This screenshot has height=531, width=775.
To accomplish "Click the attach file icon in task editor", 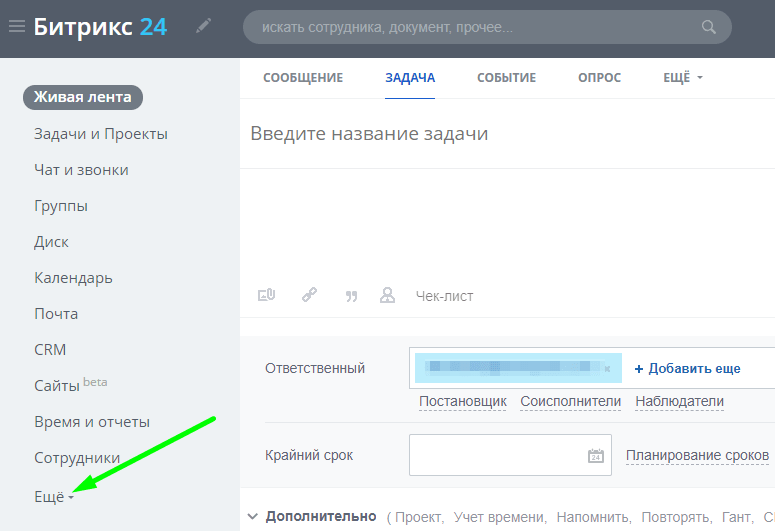I will pyautogui.click(x=266, y=295).
